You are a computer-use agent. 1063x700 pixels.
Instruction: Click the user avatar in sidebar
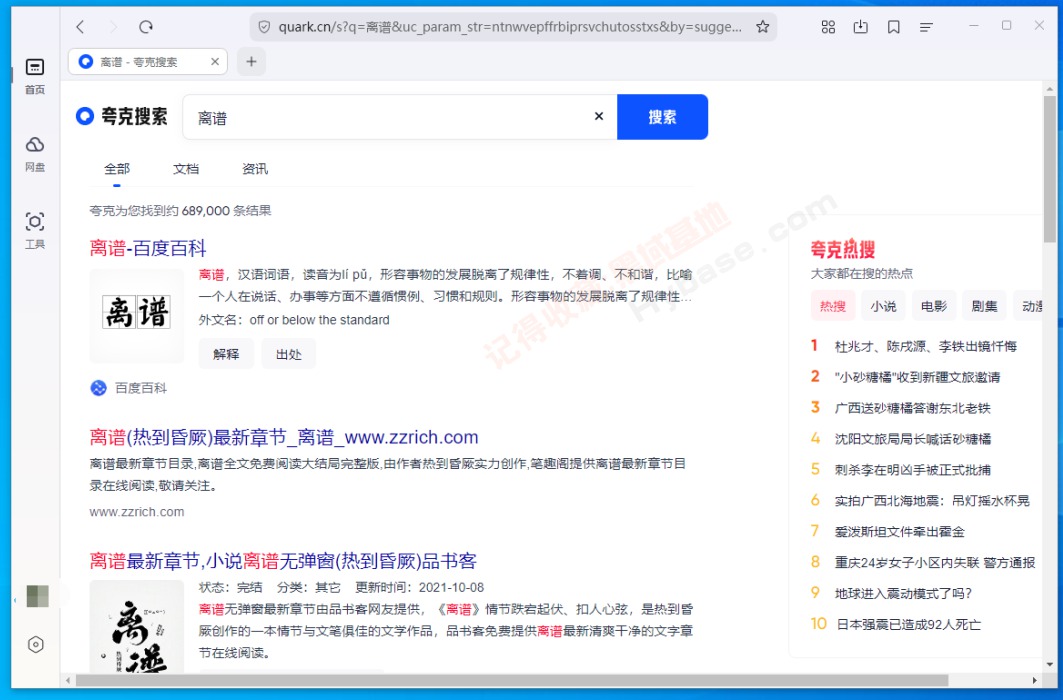coord(37,596)
